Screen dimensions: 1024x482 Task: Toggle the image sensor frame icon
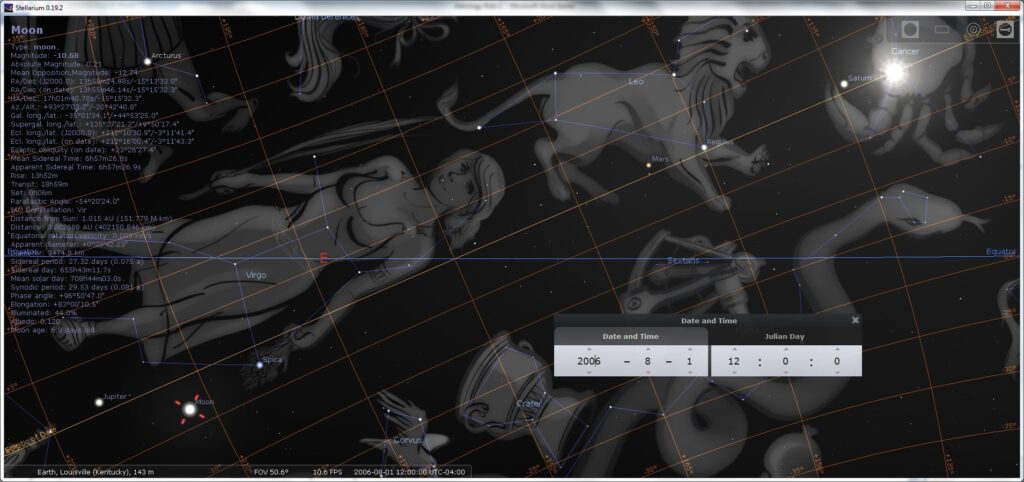pos(942,29)
